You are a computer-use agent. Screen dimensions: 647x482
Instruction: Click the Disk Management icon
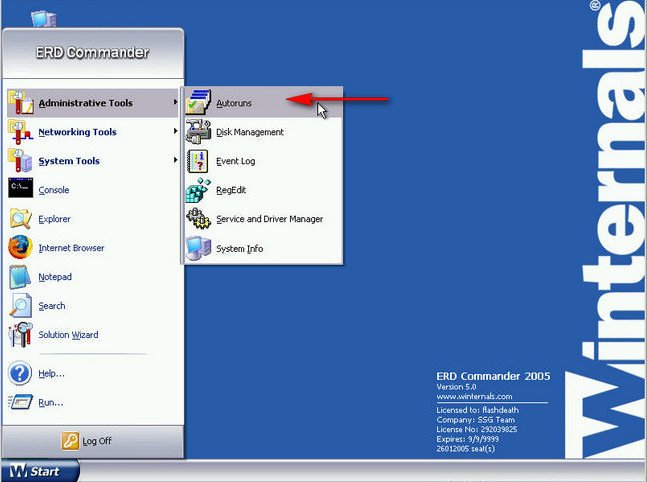tap(198, 132)
